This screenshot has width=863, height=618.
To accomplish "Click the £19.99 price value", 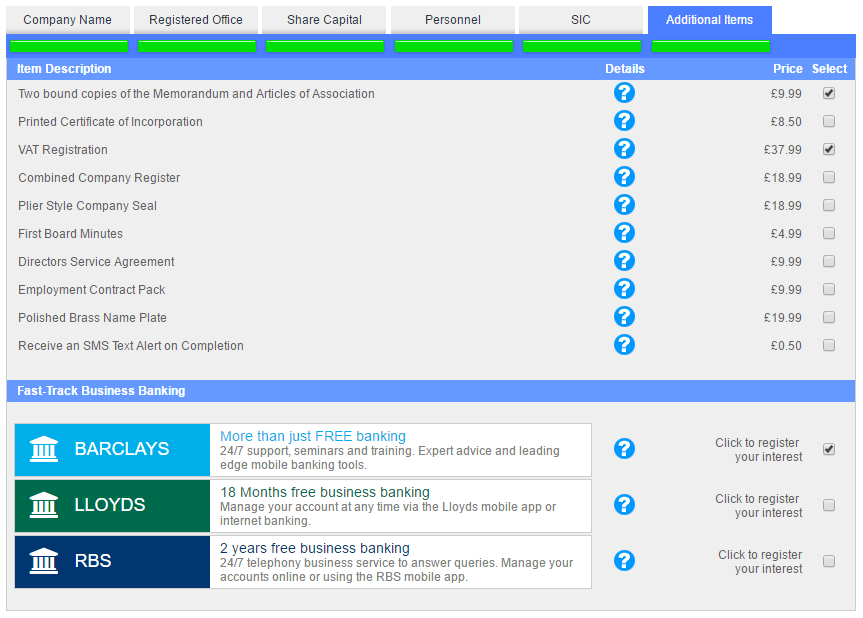I will [782, 318].
